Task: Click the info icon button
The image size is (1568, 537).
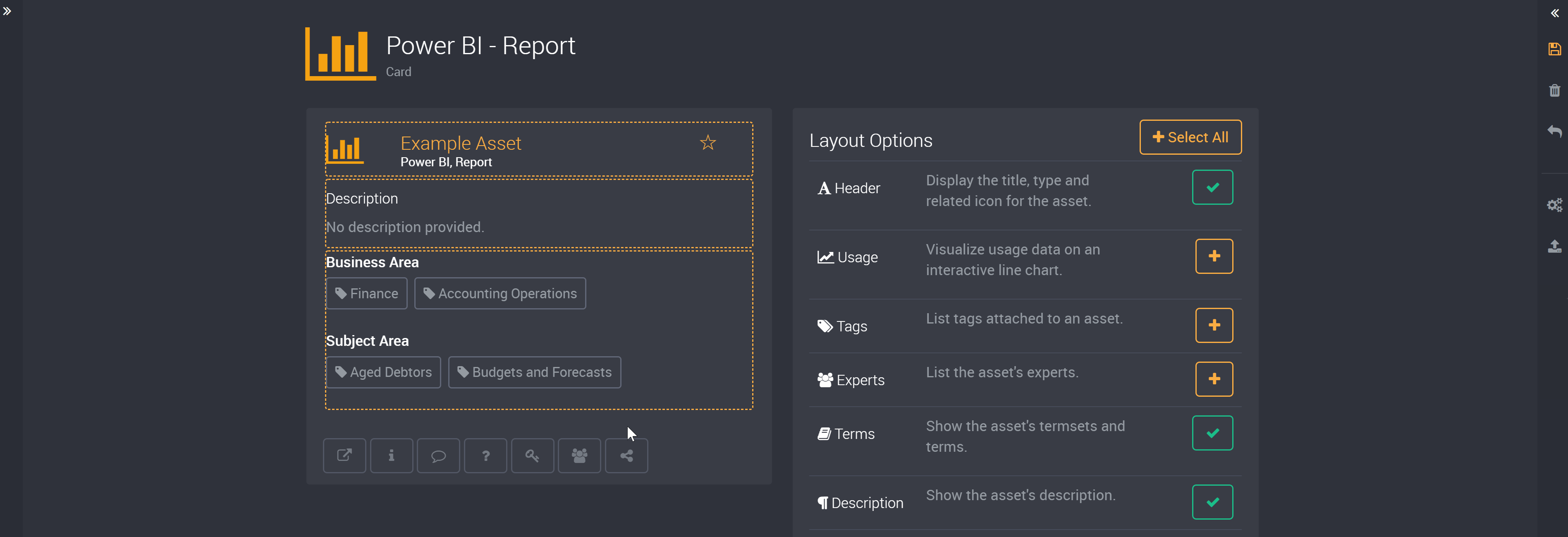Action: (x=392, y=455)
